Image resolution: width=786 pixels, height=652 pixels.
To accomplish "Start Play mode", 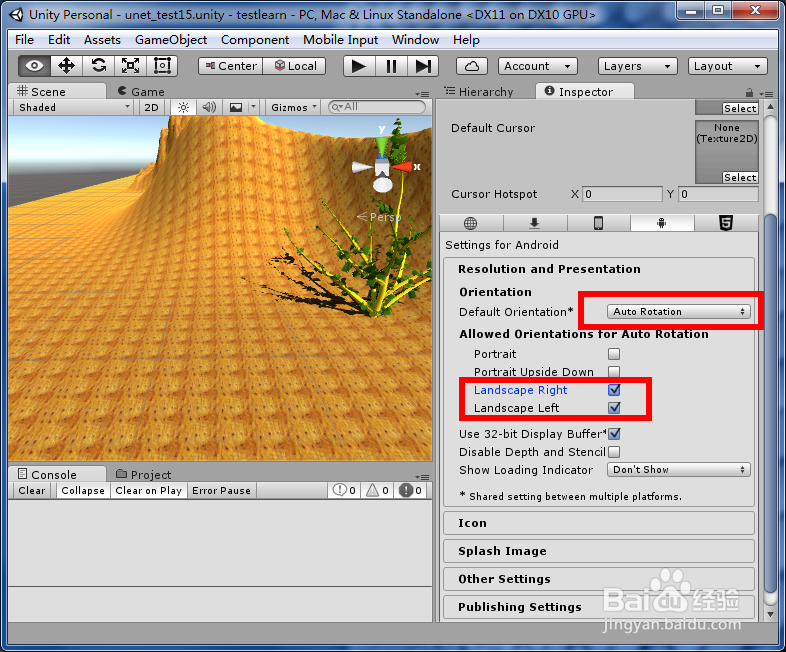I will click(359, 66).
